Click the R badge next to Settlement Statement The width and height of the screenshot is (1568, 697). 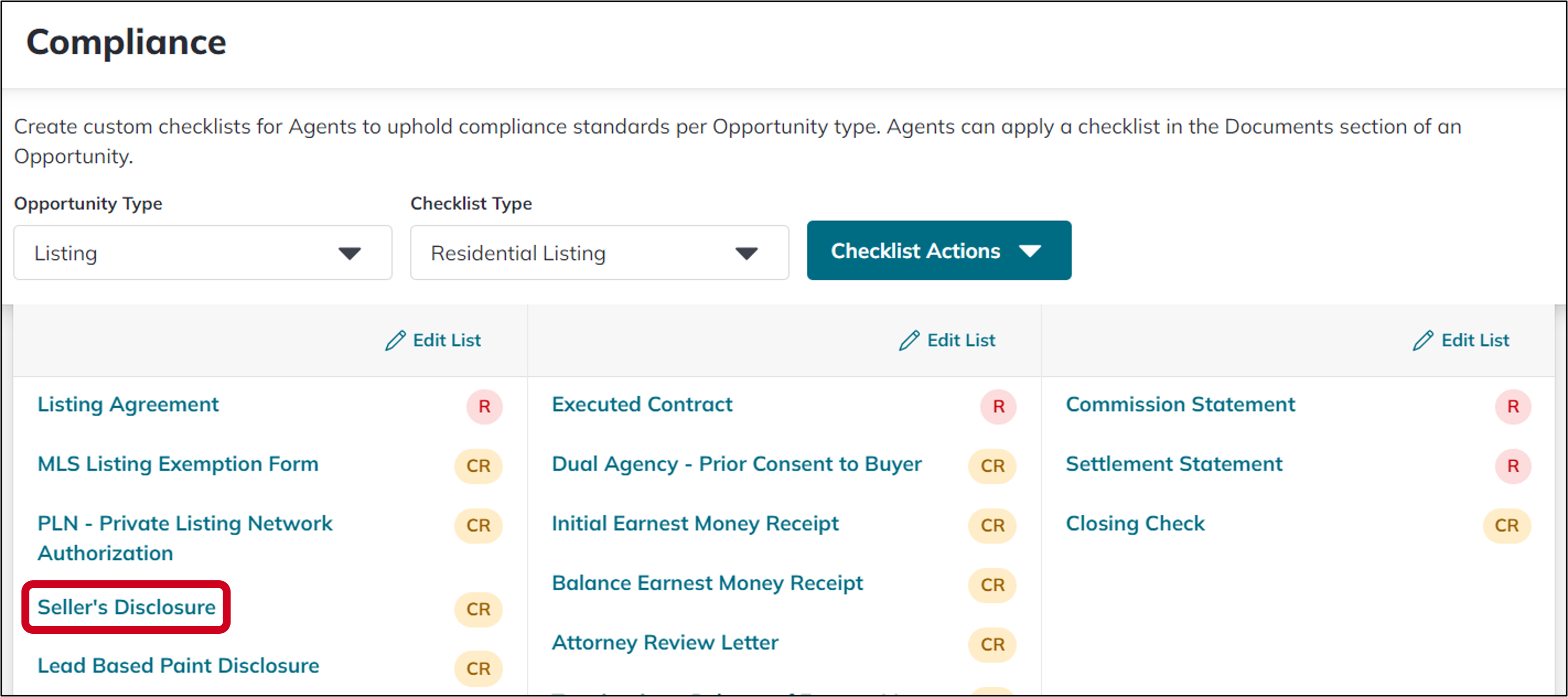click(1514, 466)
